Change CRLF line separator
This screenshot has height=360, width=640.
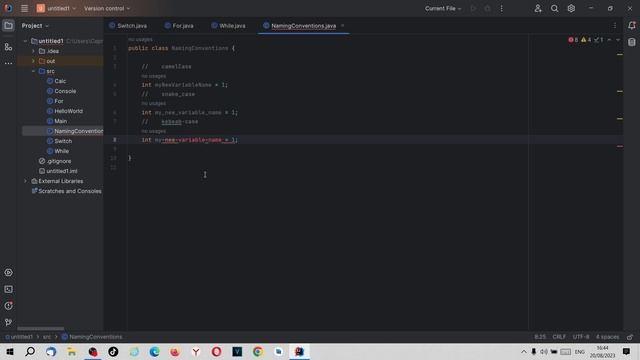(x=559, y=337)
